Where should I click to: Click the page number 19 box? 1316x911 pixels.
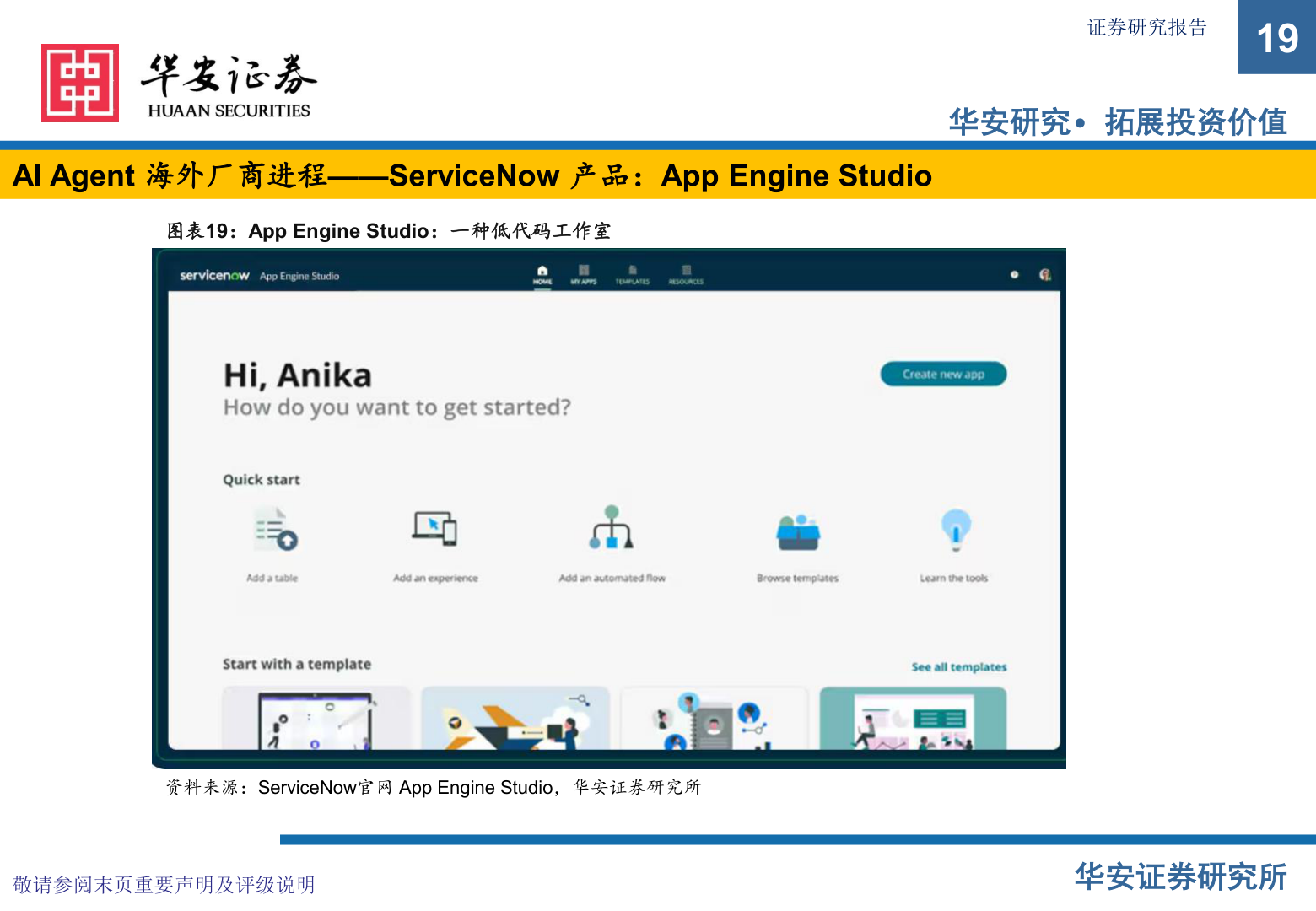pos(1277,37)
